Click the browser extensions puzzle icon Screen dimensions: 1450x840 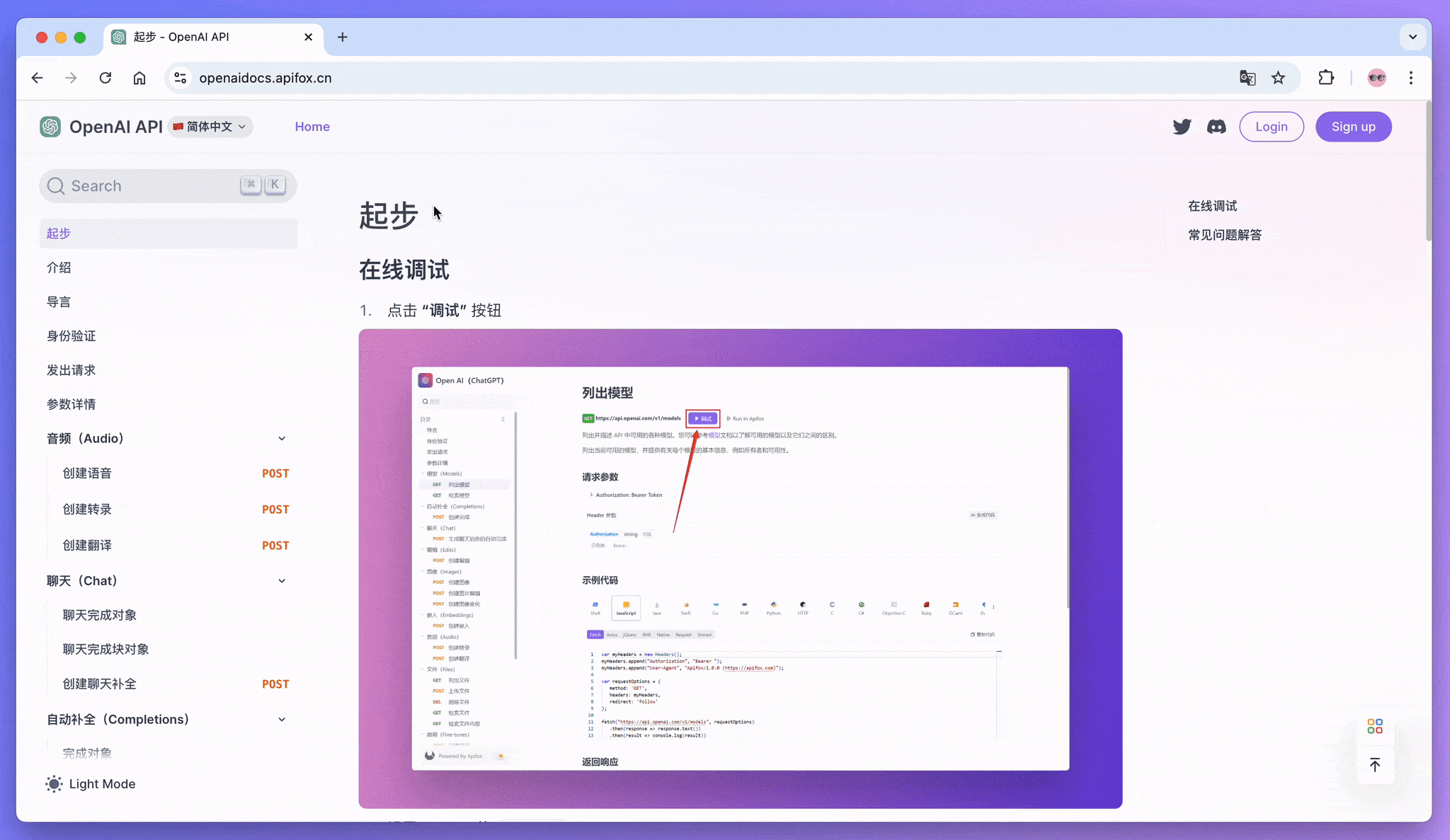click(1327, 78)
